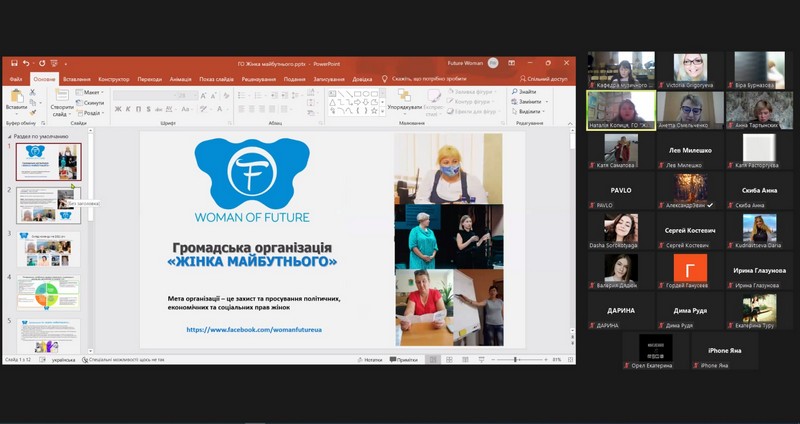Expand the shapes gallery with the More arrow

(x=383, y=111)
